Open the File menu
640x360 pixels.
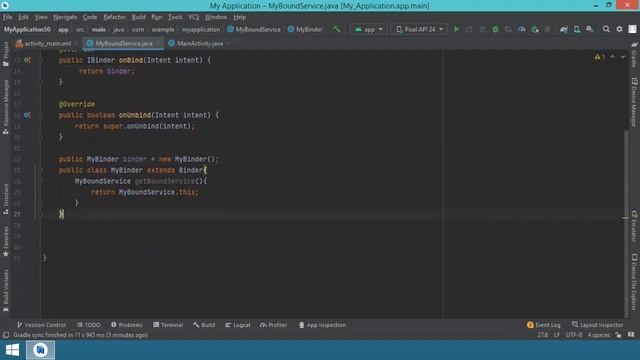click(7, 17)
